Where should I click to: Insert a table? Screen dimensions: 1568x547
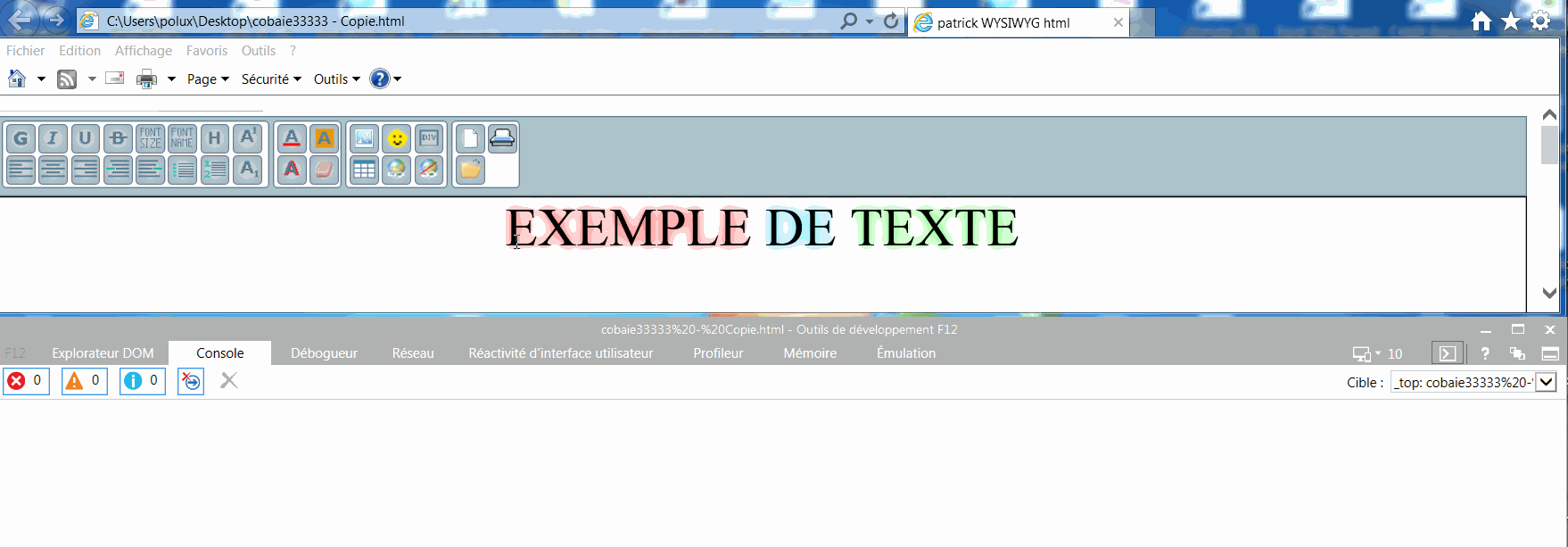click(x=364, y=170)
